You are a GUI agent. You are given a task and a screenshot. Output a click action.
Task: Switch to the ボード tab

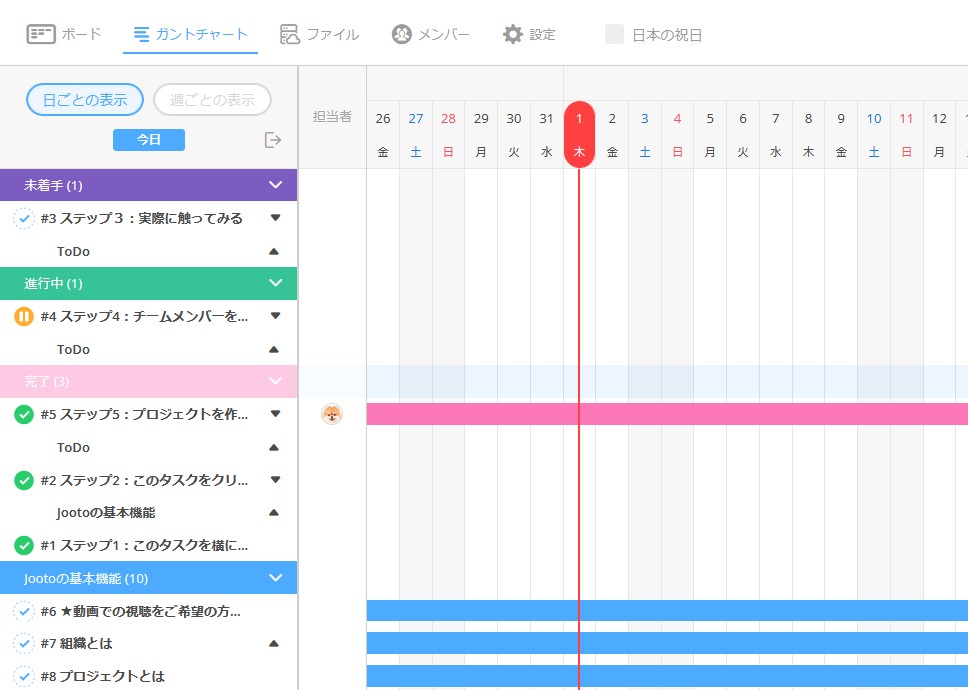[x=64, y=35]
